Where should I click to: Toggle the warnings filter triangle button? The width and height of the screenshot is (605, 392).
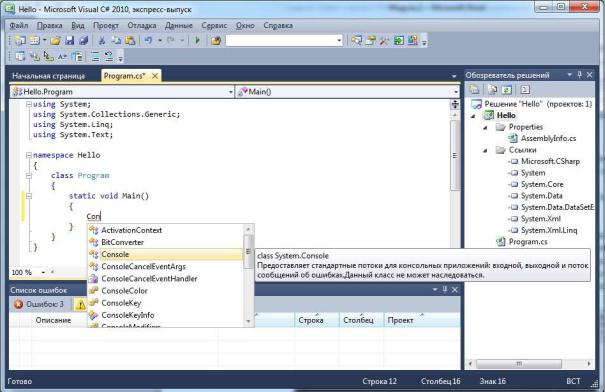click(81, 305)
